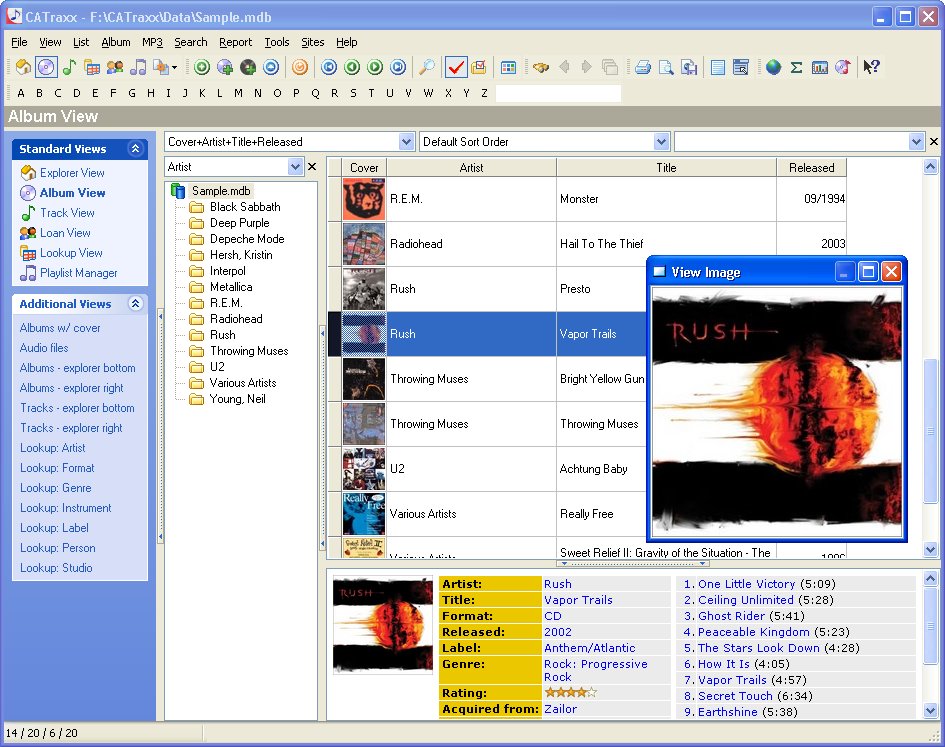Click the magnifying glass search icon
Screen dimensions: 945x747
(x=427, y=67)
